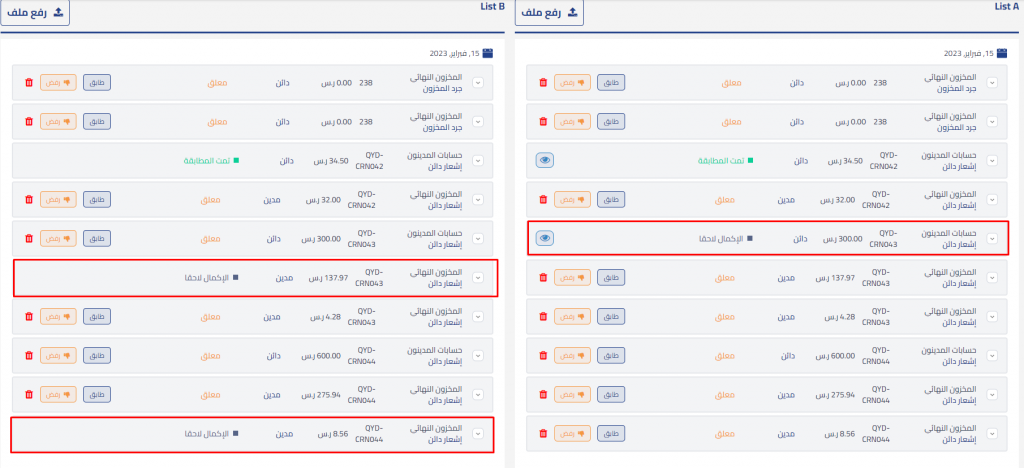Delete the 32.00 row in List A

[543, 200]
